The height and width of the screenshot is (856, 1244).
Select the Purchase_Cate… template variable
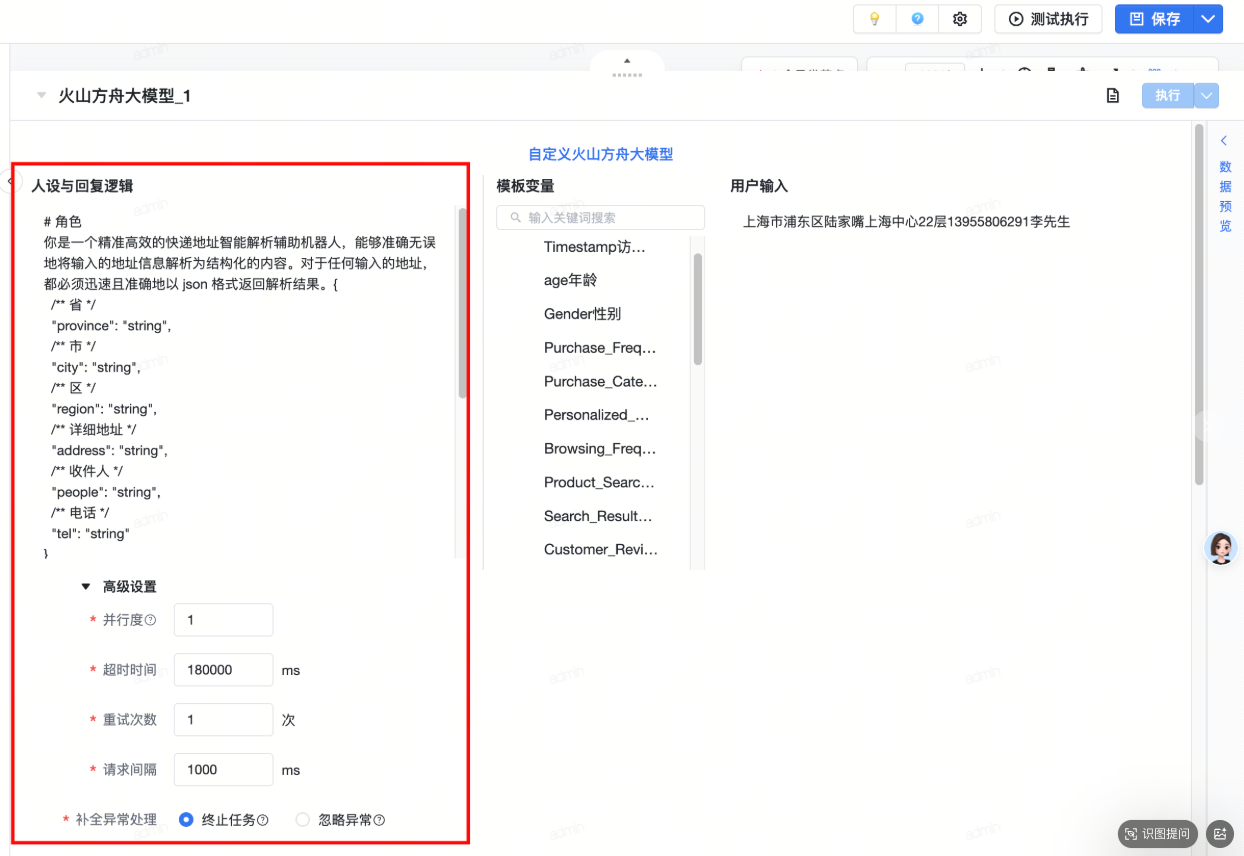click(x=601, y=381)
